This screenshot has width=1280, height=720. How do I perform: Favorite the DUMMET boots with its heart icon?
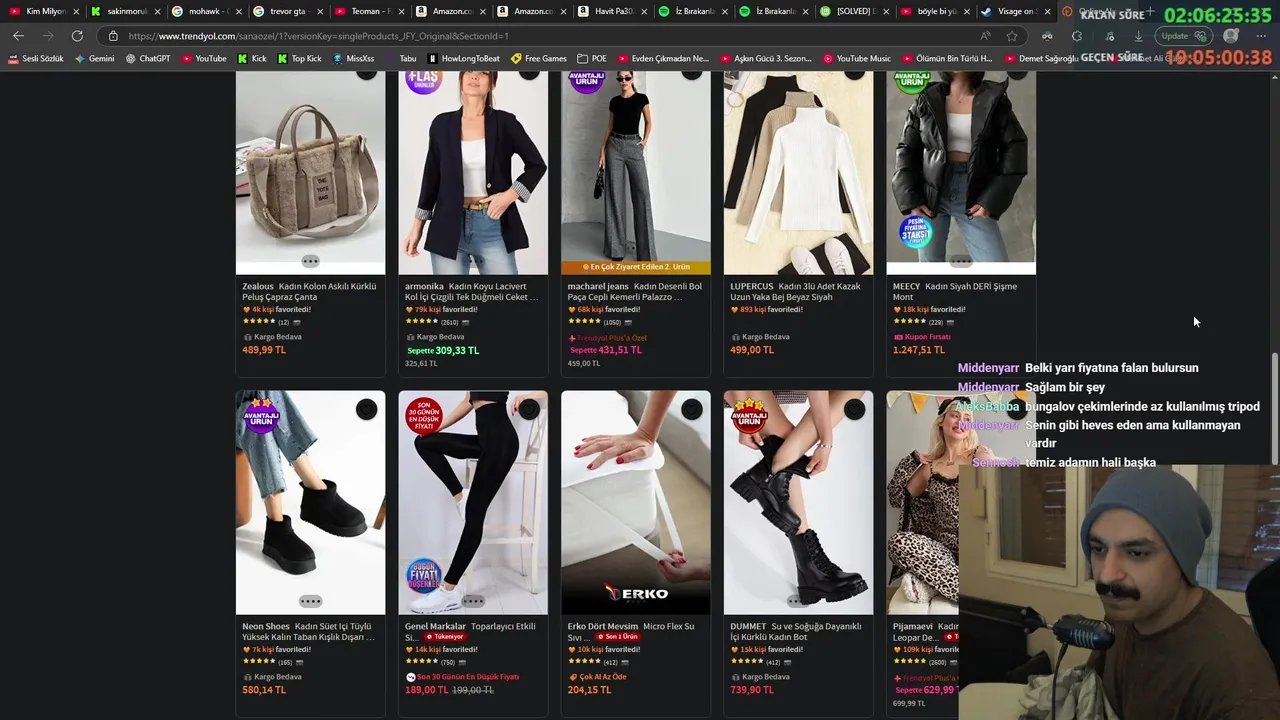click(x=854, y=409)
